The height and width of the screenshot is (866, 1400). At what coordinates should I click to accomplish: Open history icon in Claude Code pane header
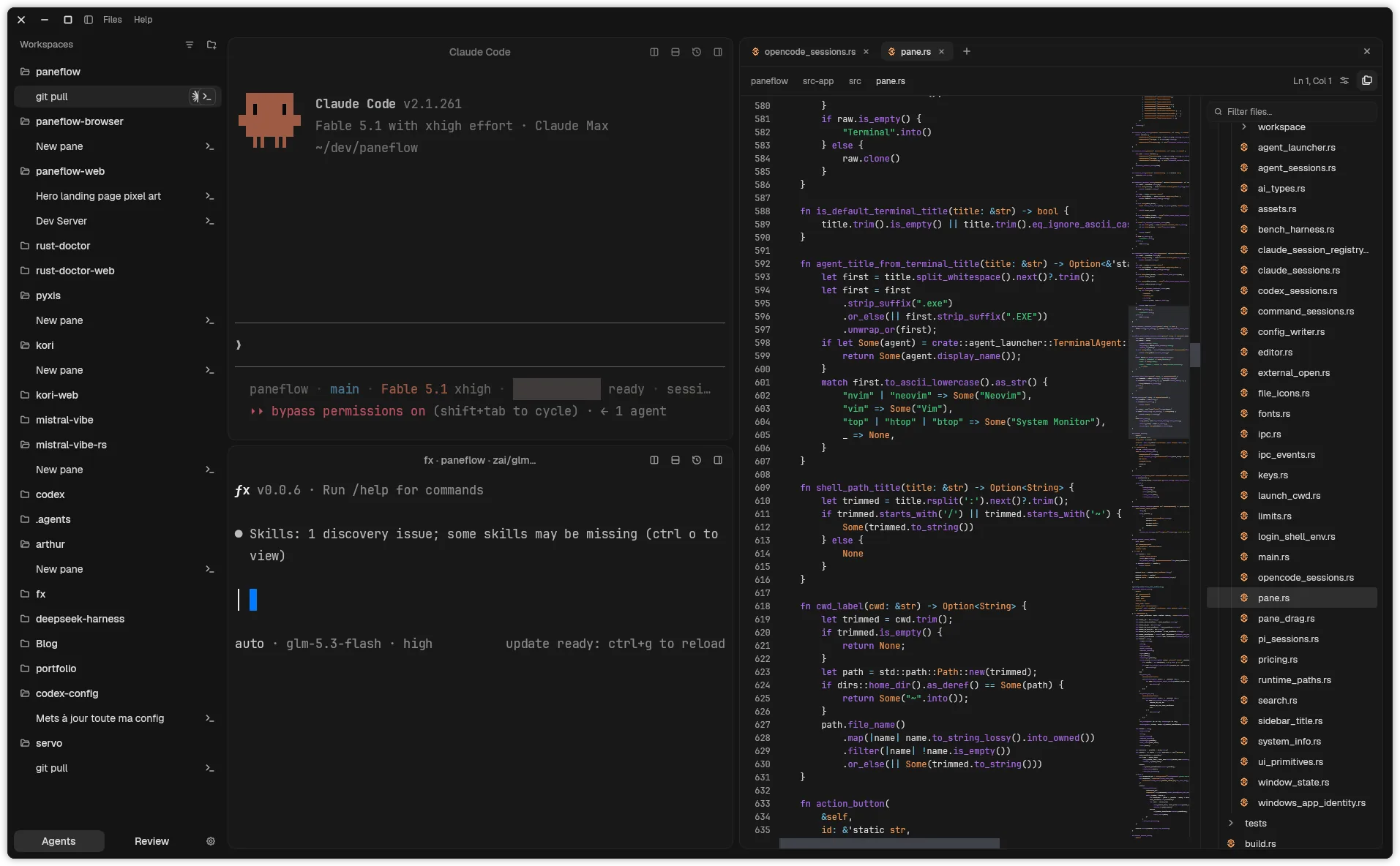coord(697,52)
